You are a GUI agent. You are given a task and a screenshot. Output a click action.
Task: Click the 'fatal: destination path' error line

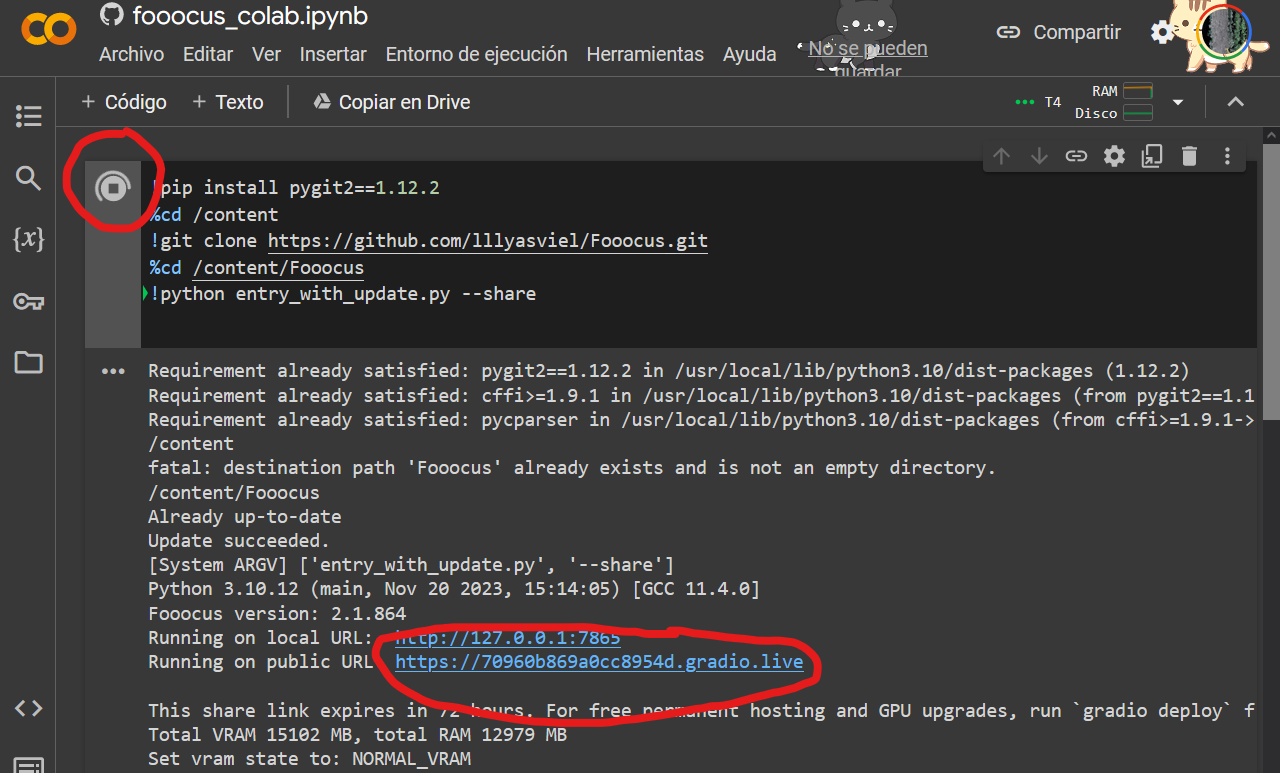click(x=572, y=468)
